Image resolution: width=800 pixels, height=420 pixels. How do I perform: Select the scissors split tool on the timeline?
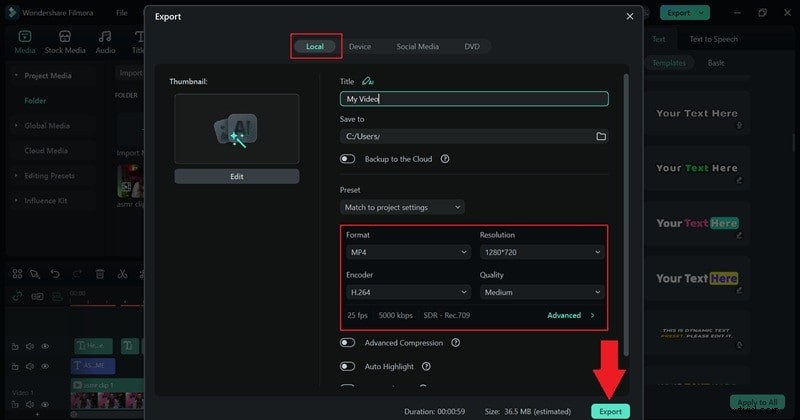tap(122, 274)
